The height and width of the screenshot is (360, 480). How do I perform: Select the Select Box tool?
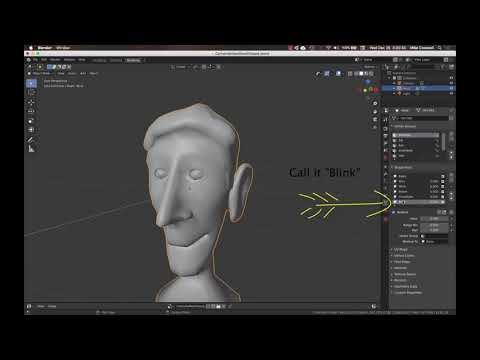pos(31,83)
